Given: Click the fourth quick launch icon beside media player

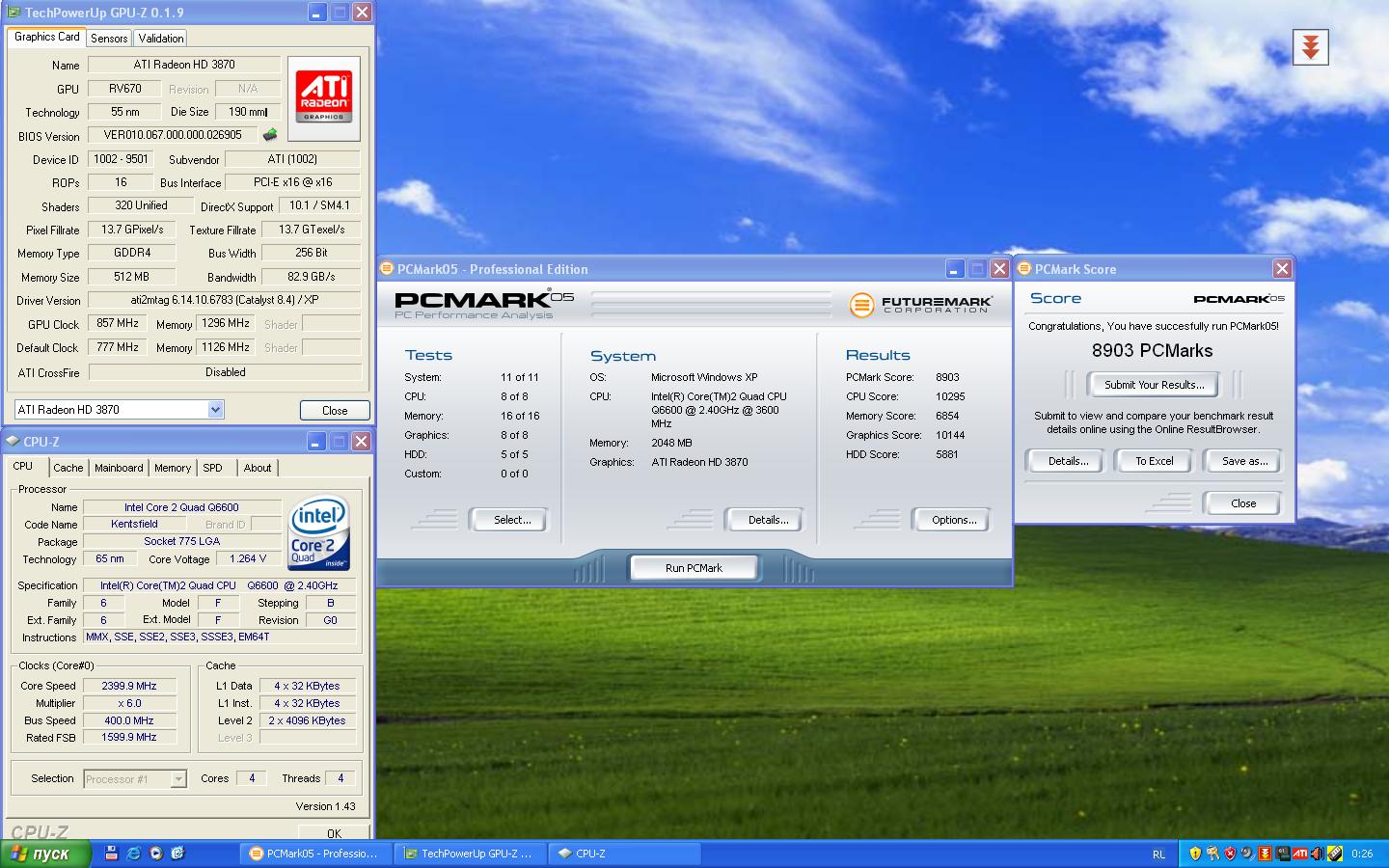Looking at the screenshot, I should [177, 853].
